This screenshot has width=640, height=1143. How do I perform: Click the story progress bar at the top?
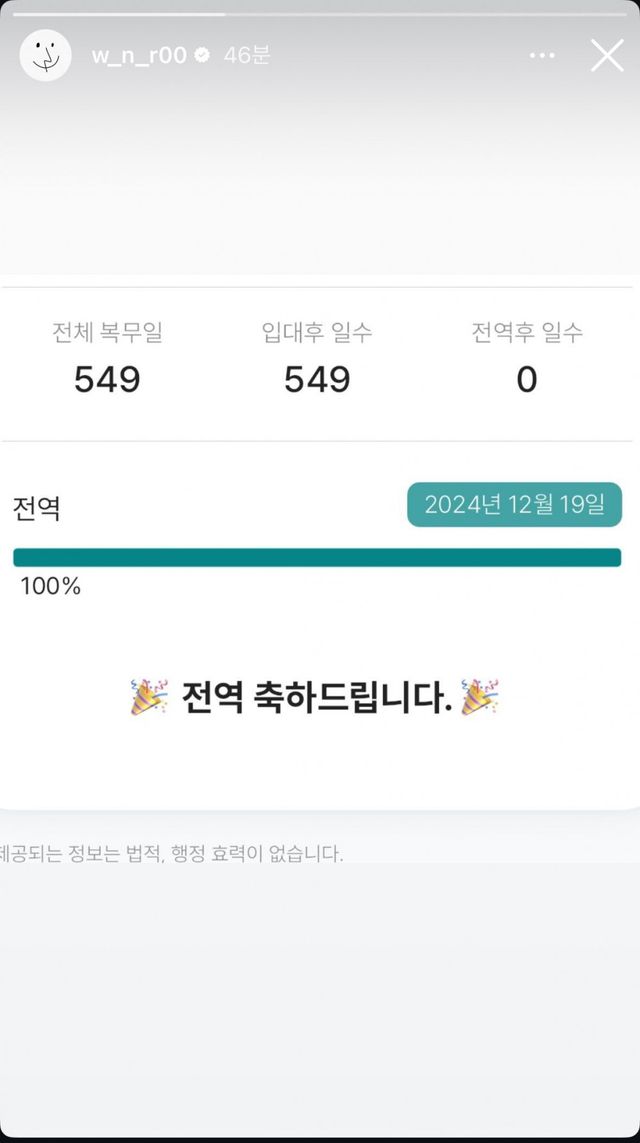tap(320, 14)
